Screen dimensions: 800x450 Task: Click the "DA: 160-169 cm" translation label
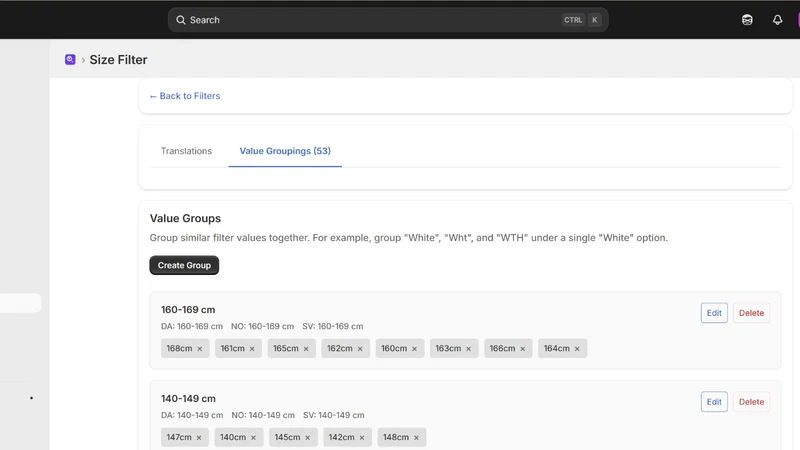(x=192, y=326)
